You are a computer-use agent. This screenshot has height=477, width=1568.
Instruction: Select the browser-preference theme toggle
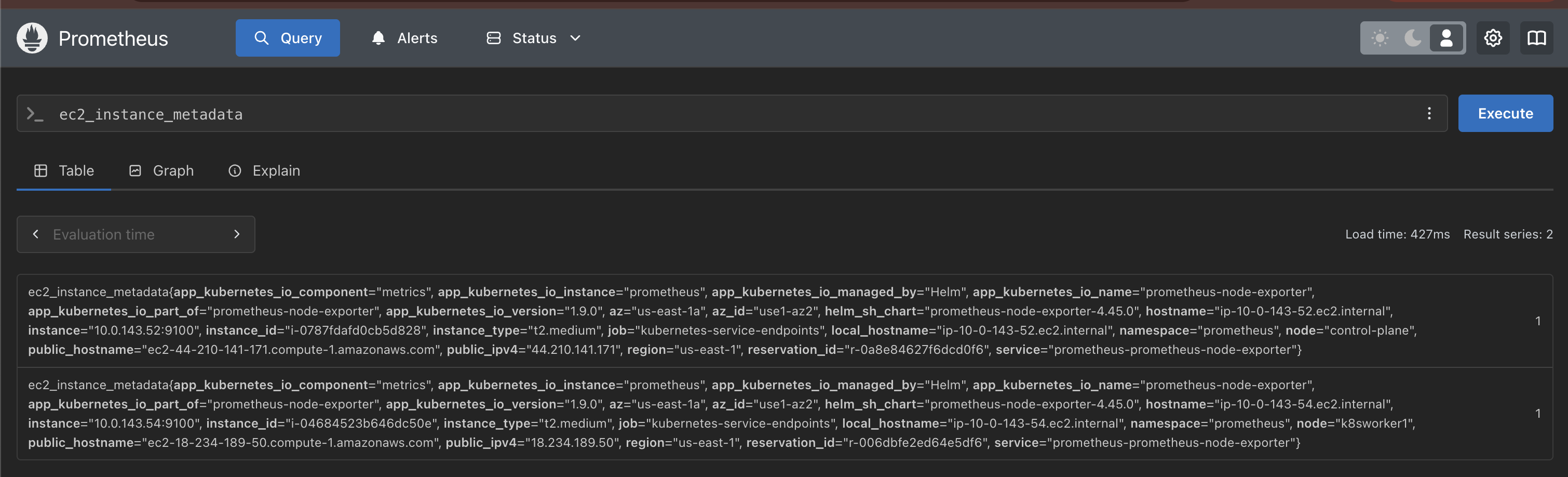tap(1447, 38)
